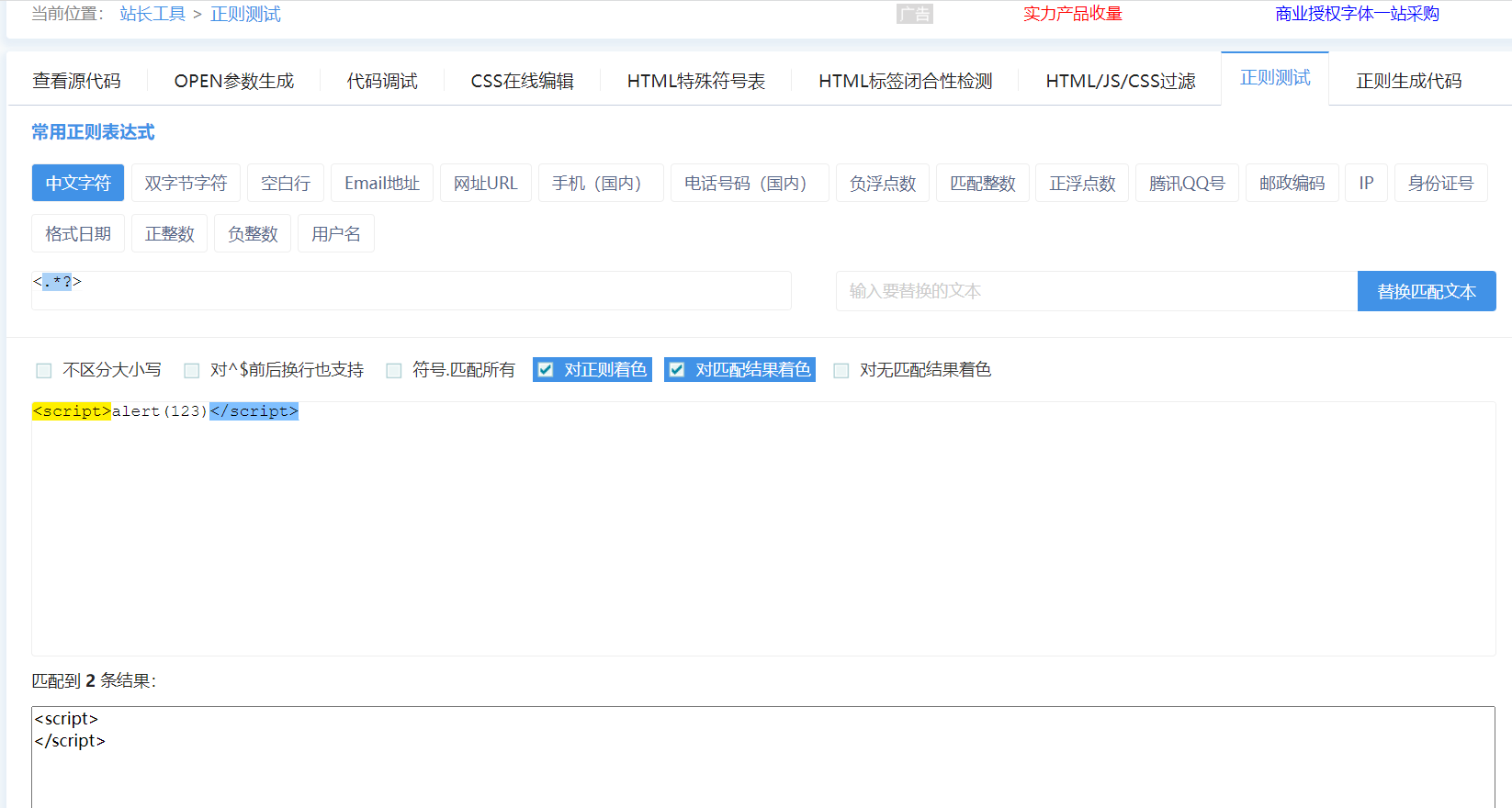Click into the test text area

pos(763,529)
